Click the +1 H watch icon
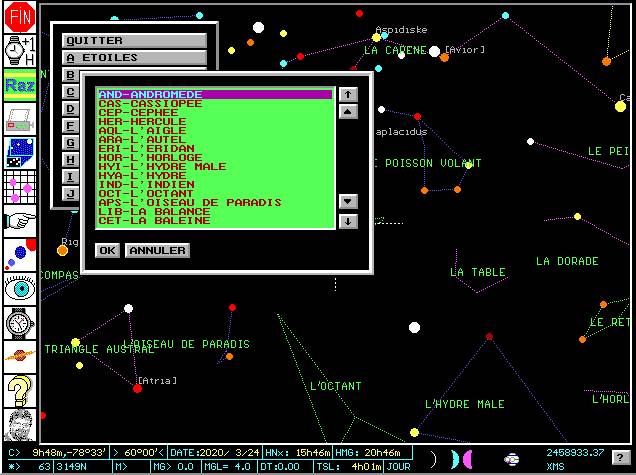This screenshot has height=475, width=636. click(20, 51)
